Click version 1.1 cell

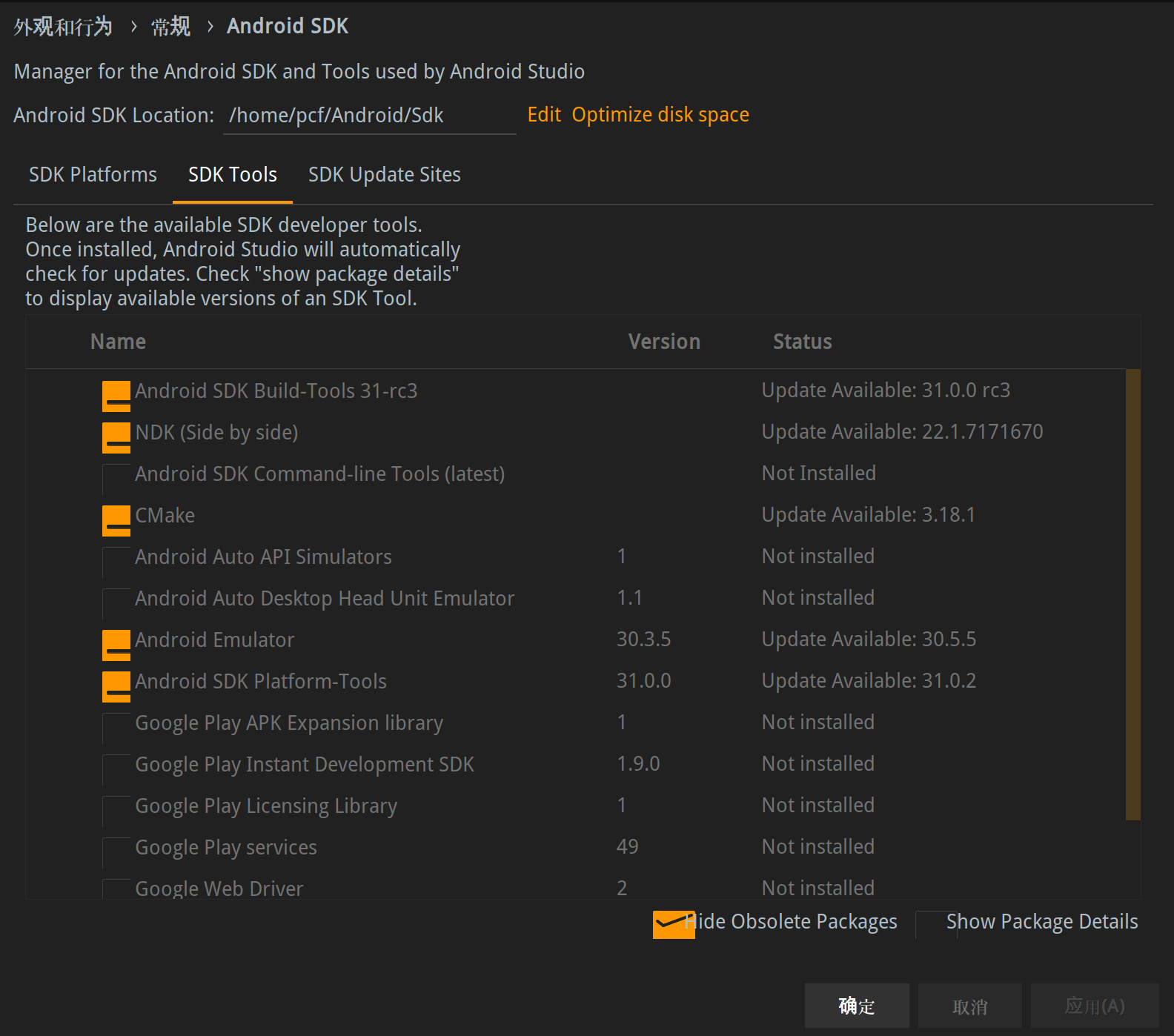pyautogui.click(x=629, y=598)
